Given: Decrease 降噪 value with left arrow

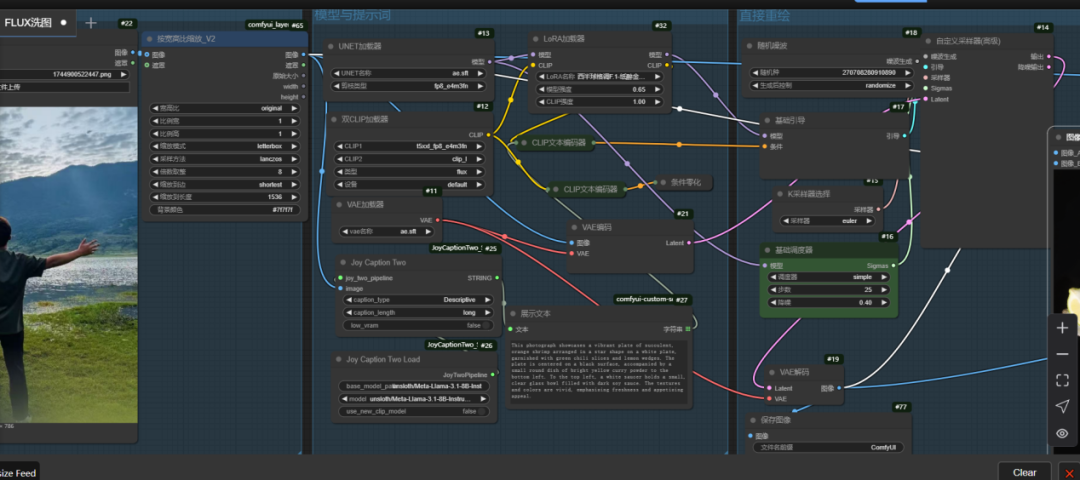Looking at the screenshot, I should click(772, 302).
